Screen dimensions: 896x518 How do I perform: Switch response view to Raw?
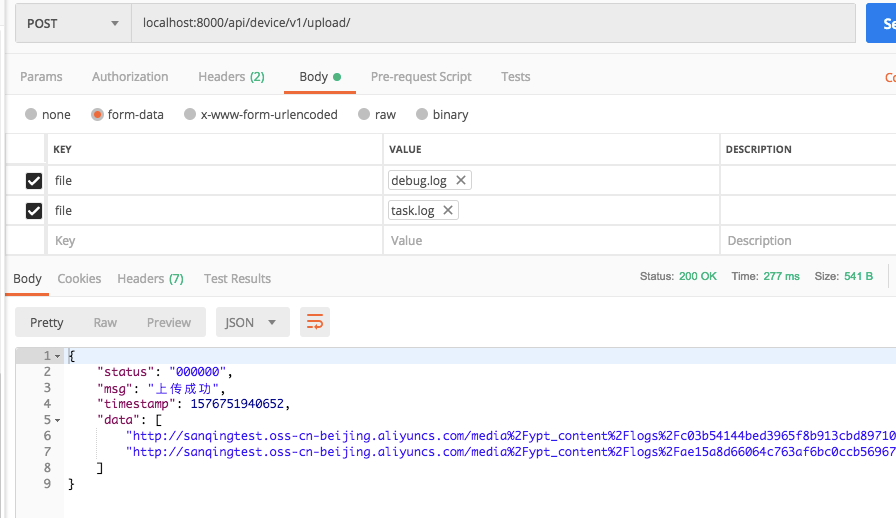click(105, 322)
